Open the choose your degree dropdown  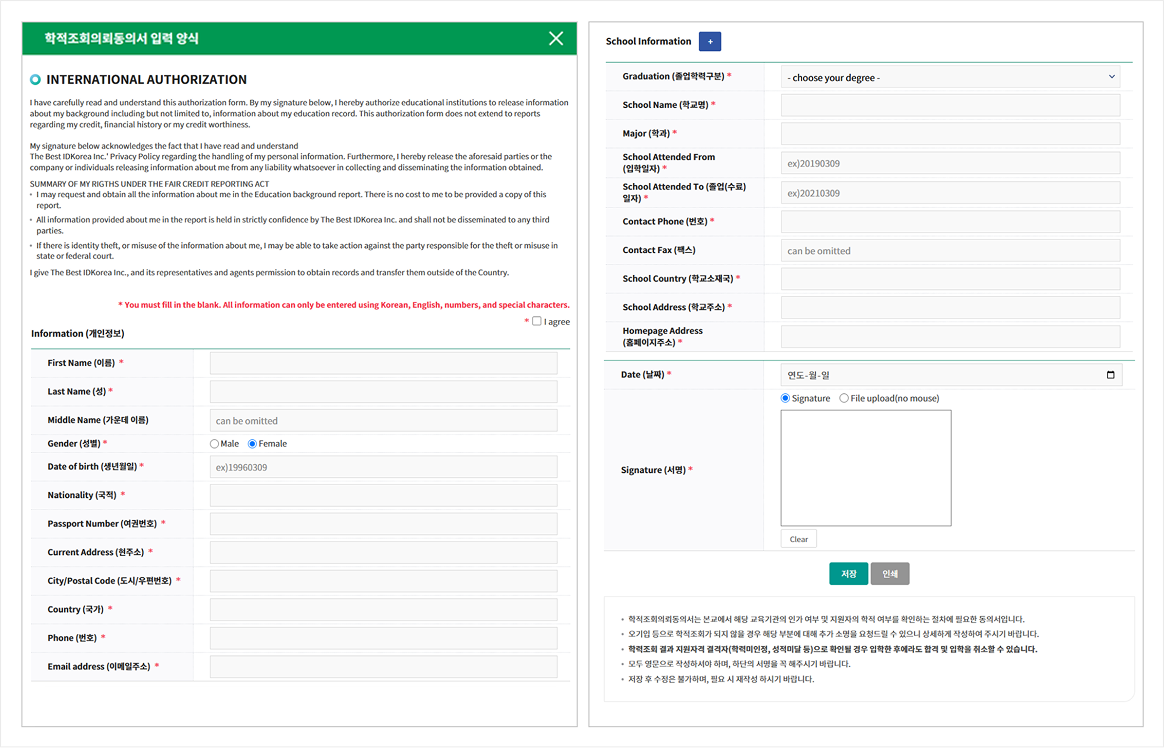point(950,77)
